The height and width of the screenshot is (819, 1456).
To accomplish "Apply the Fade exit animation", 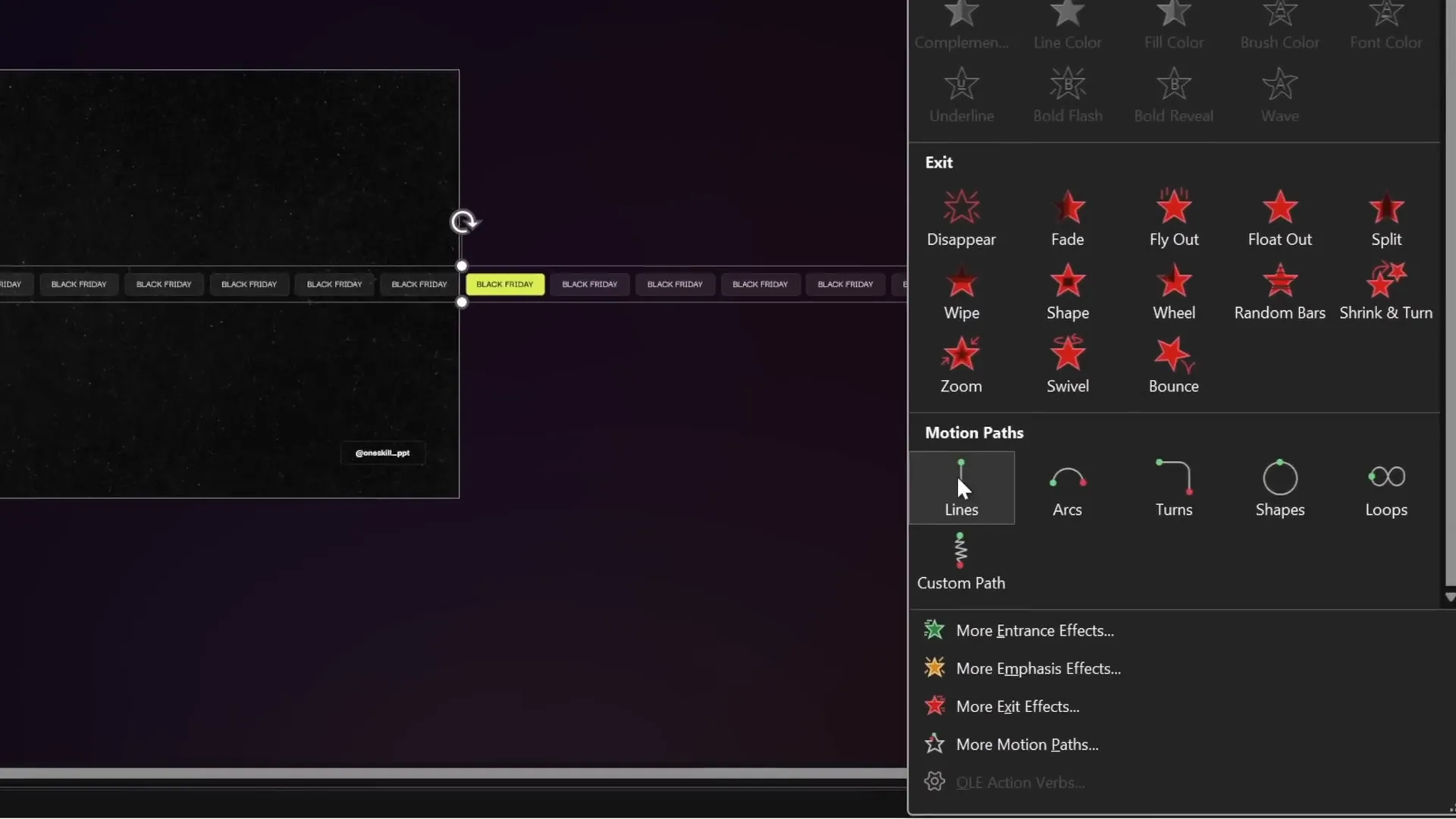I will [x=1067, y=218].
